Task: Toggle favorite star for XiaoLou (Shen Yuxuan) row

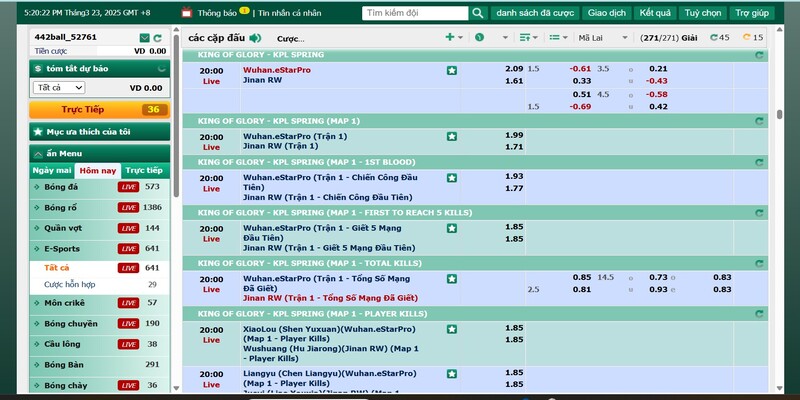Action: click(x=452, y=330)
